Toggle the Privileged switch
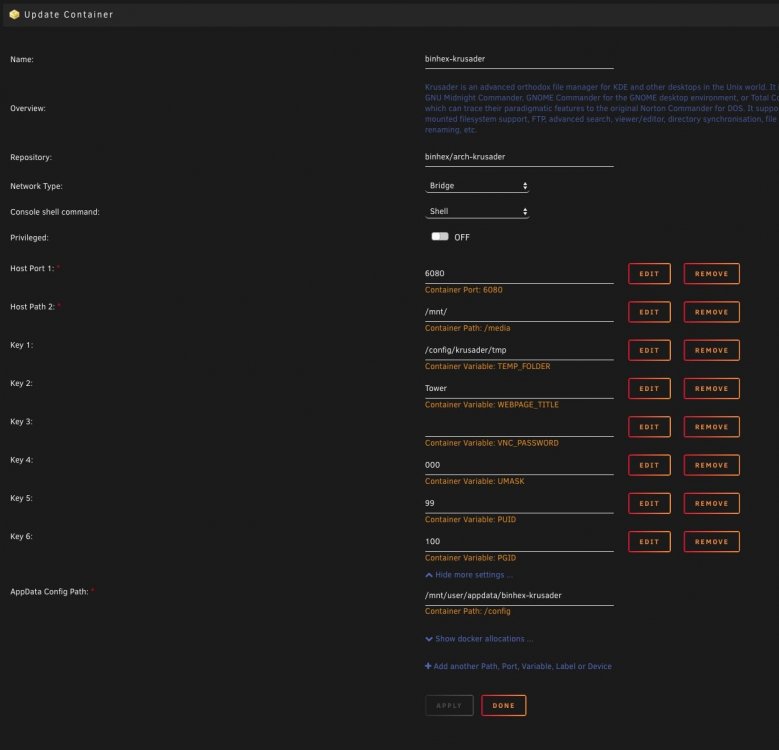This screenshot has height=750, width=779. [440, 236]
